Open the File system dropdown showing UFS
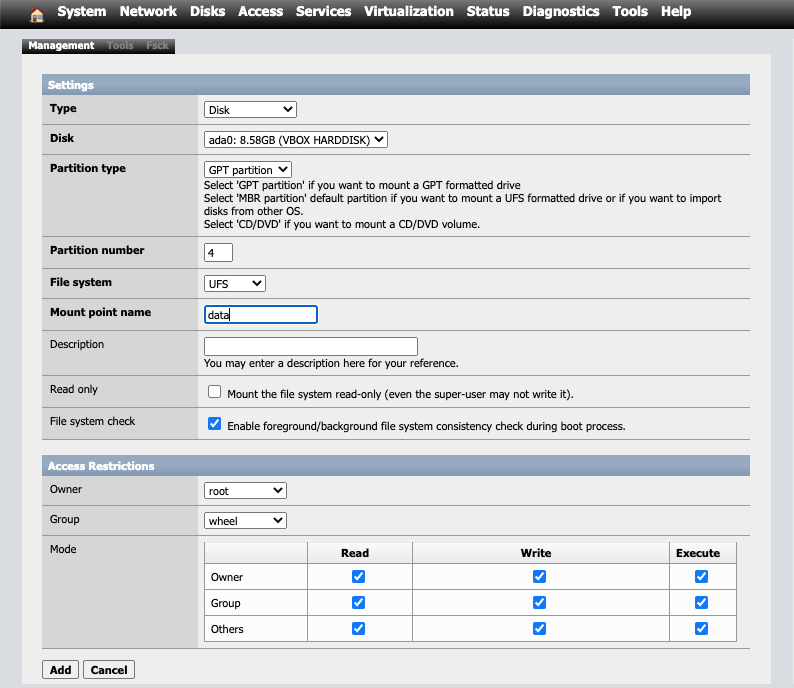 coord(234,284)
